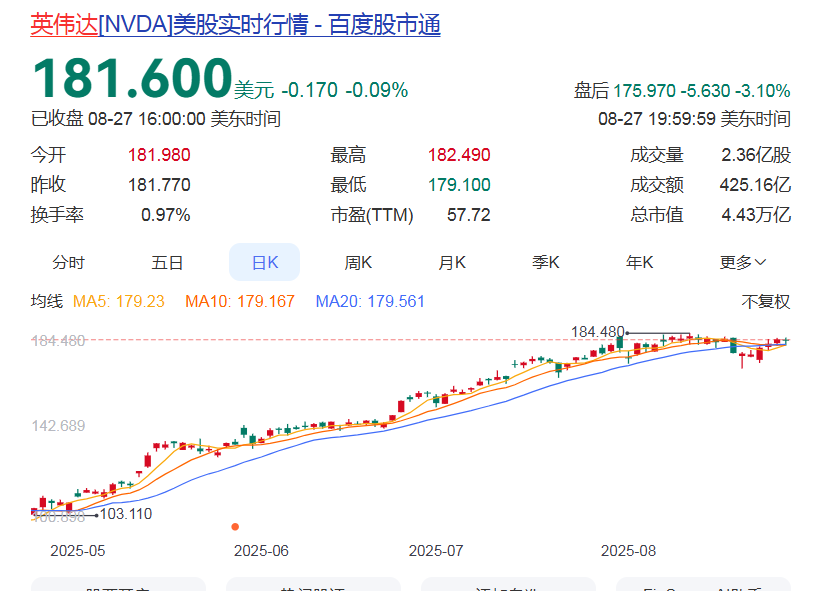
Task: Click the 2025-05 date axis label
Action: pyautogui.click(x=77, y=550)
